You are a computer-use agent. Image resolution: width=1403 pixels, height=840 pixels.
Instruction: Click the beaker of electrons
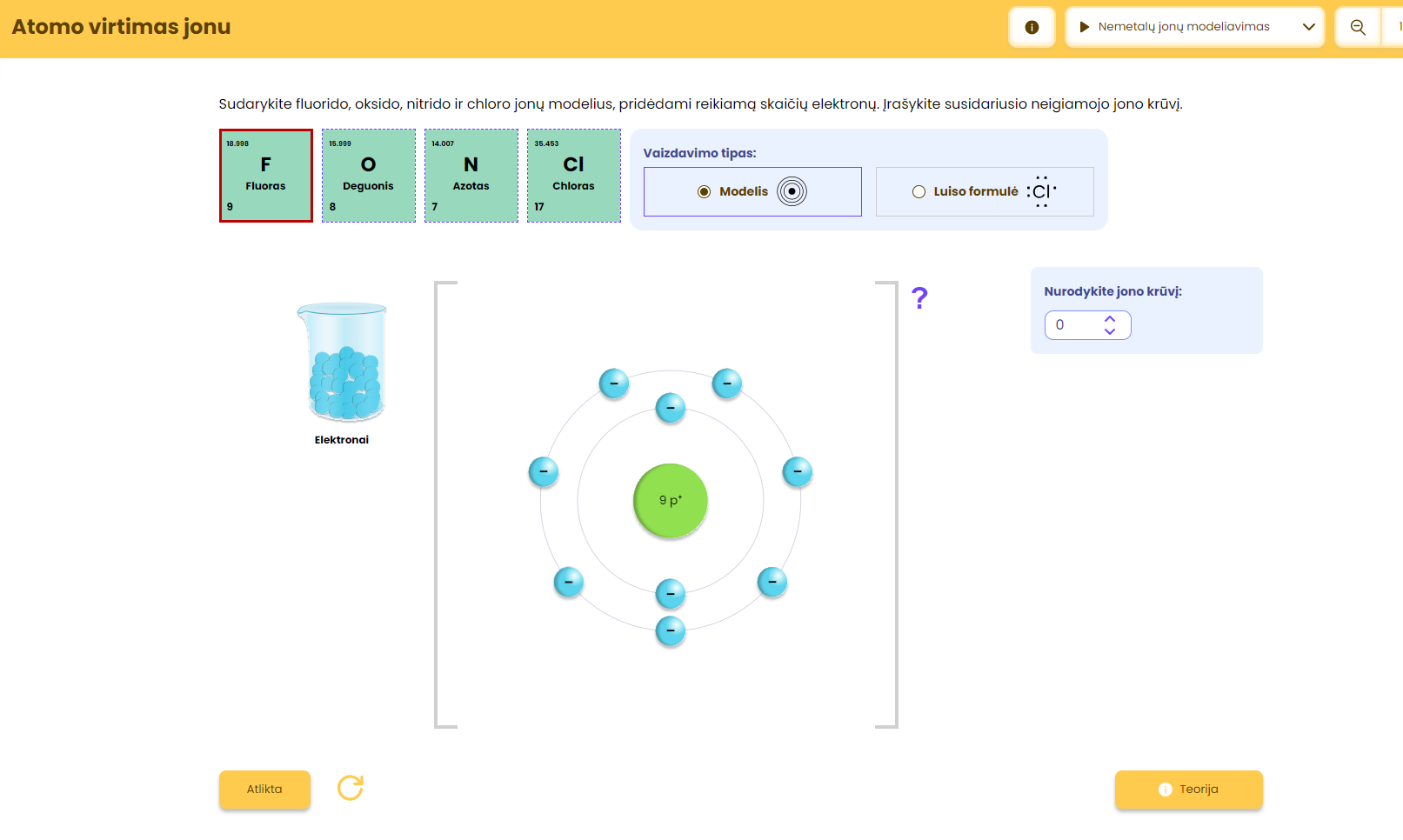click(343, 362)
